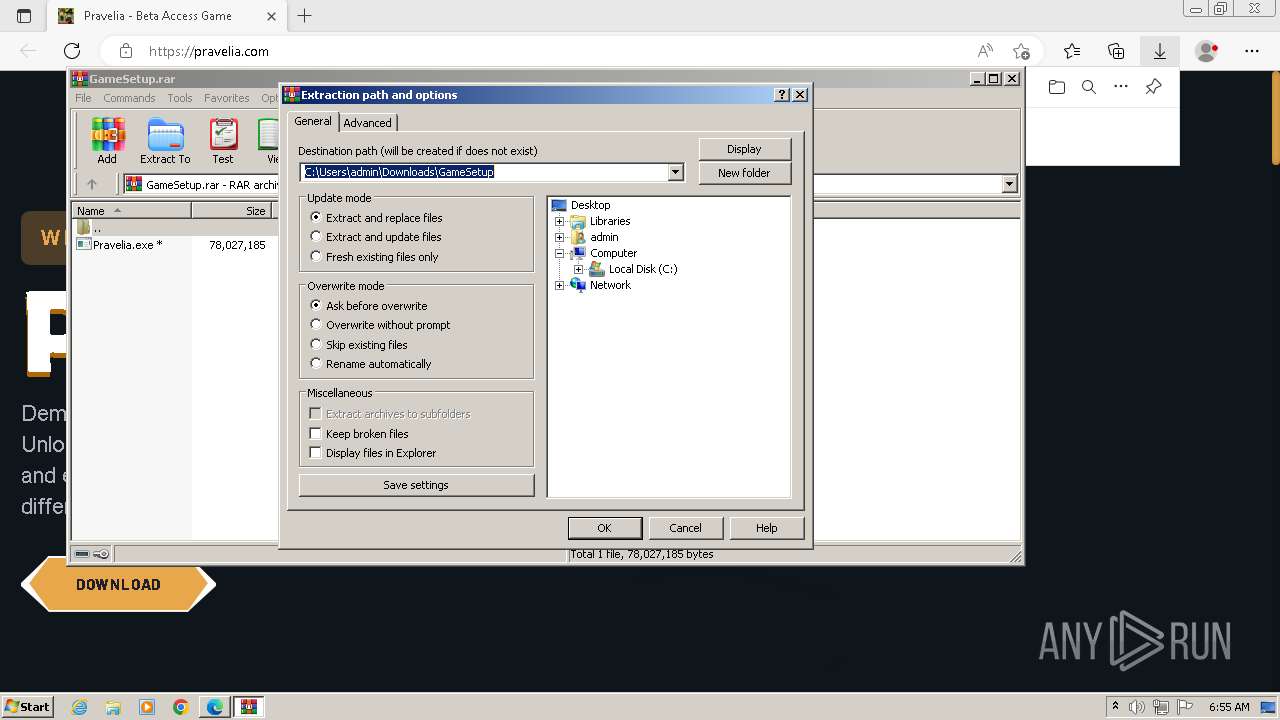1280x720 pixels.
Task: Open WinRAR address bar dropdown
Action: [x=1009, y=184]
